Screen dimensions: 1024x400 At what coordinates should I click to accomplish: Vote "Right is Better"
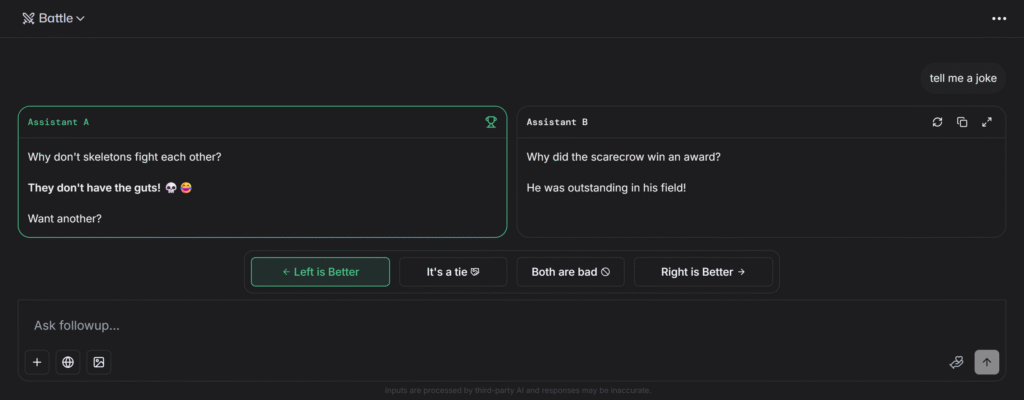(703, 272)
